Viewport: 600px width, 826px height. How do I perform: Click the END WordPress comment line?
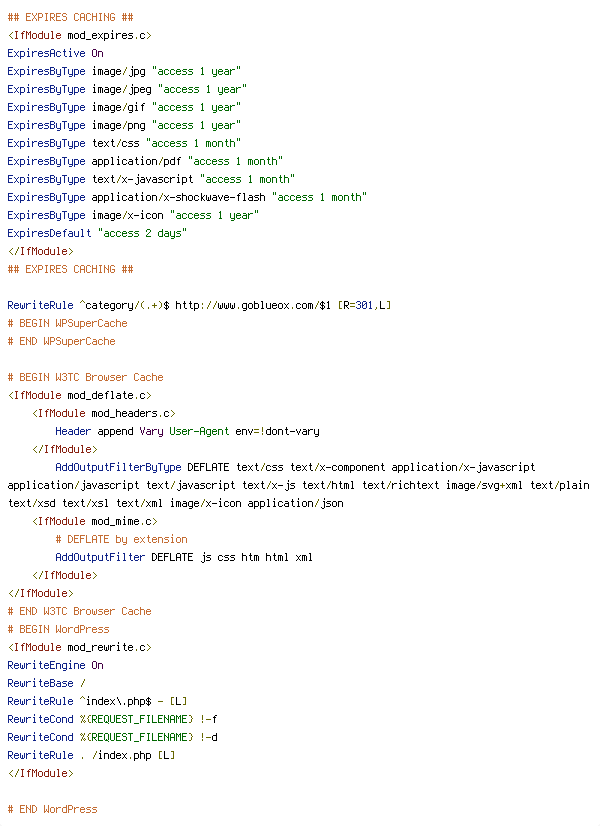[x=53, y=809]
